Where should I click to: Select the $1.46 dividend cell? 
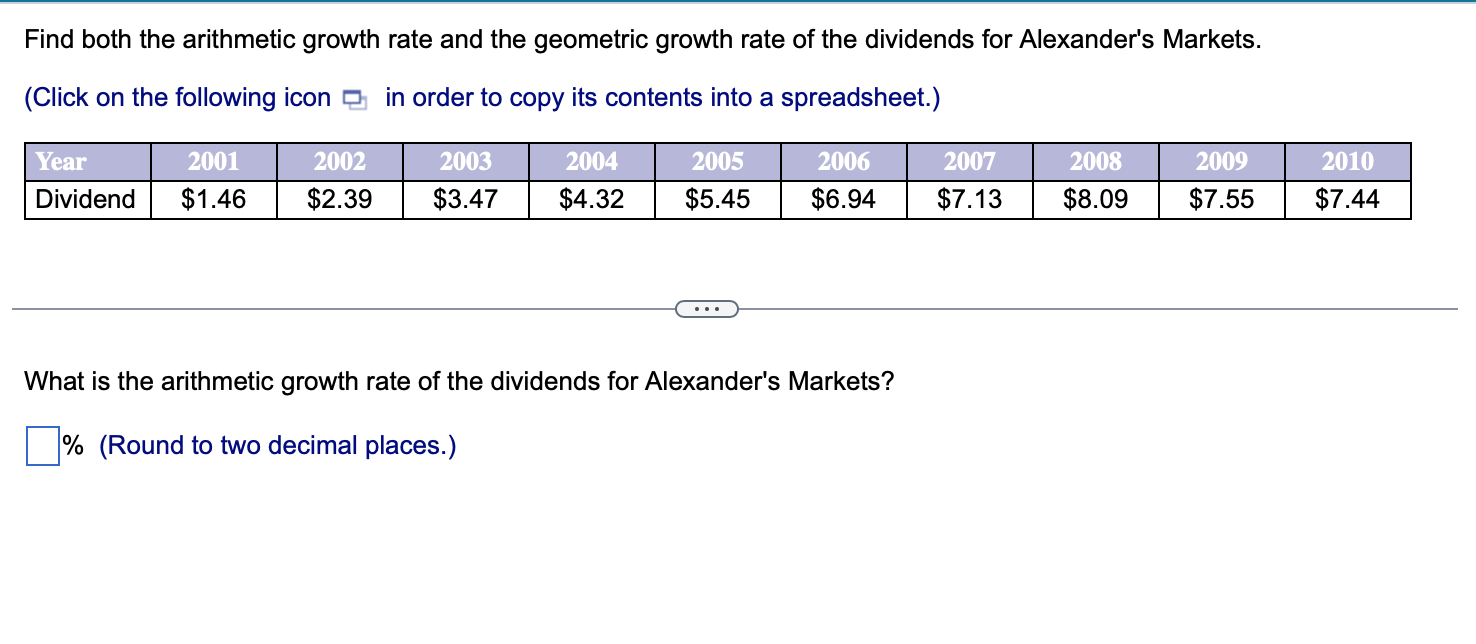tap(214, 198)
